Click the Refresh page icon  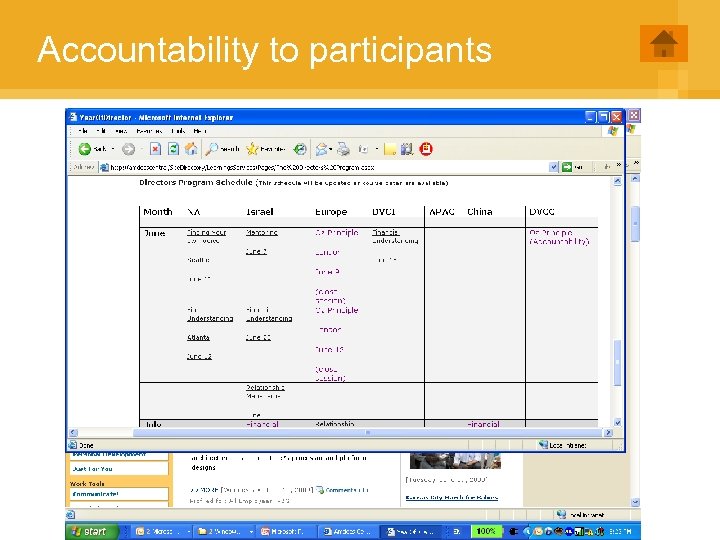(173, 149)
